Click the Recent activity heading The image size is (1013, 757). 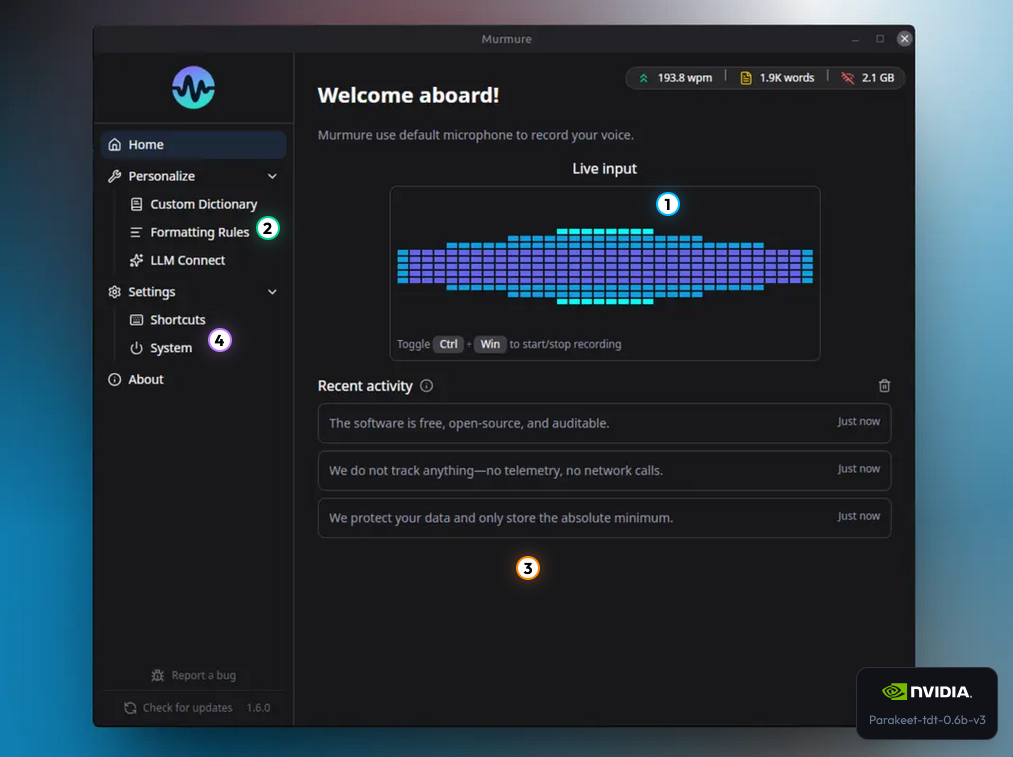(365, 386)
